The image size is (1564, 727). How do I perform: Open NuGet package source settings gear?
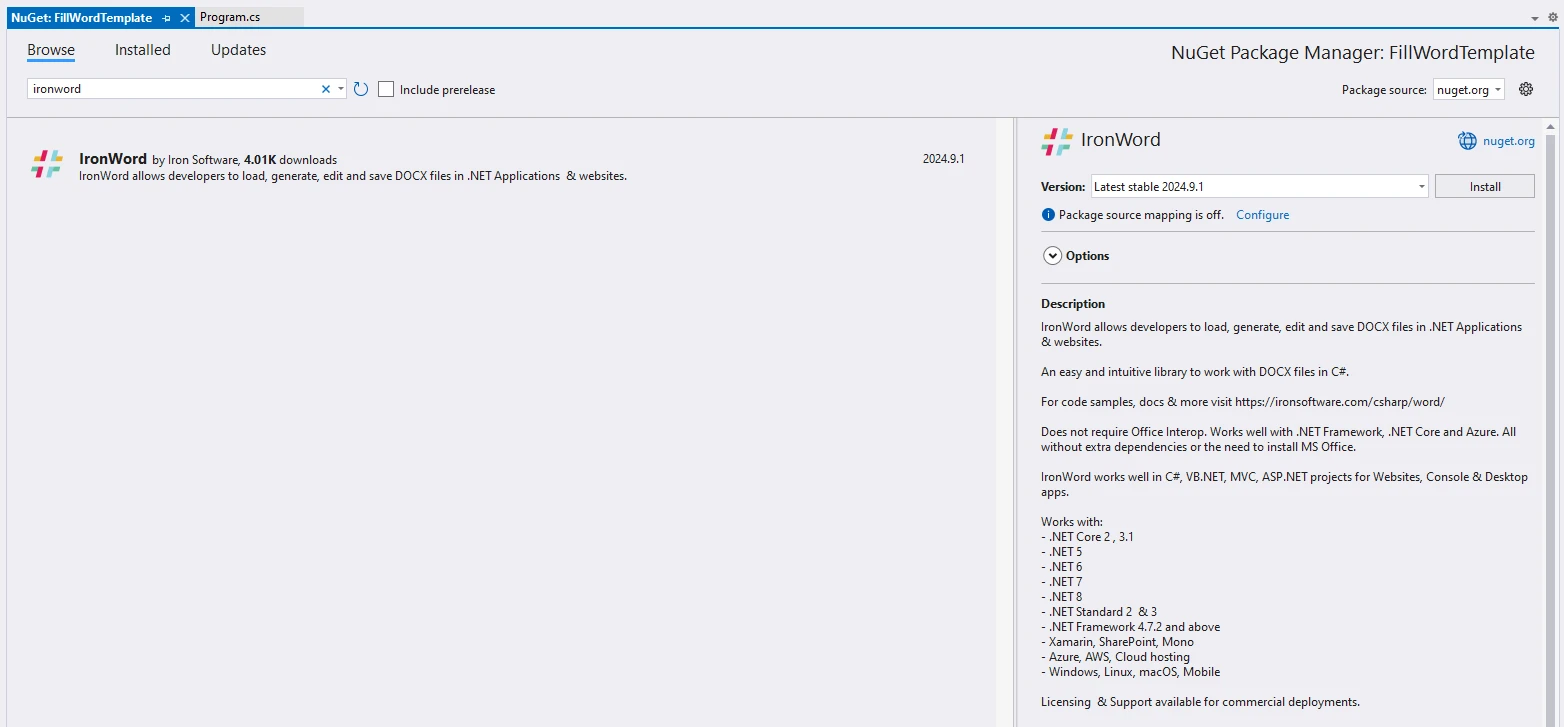click(x=1526, y=89)
